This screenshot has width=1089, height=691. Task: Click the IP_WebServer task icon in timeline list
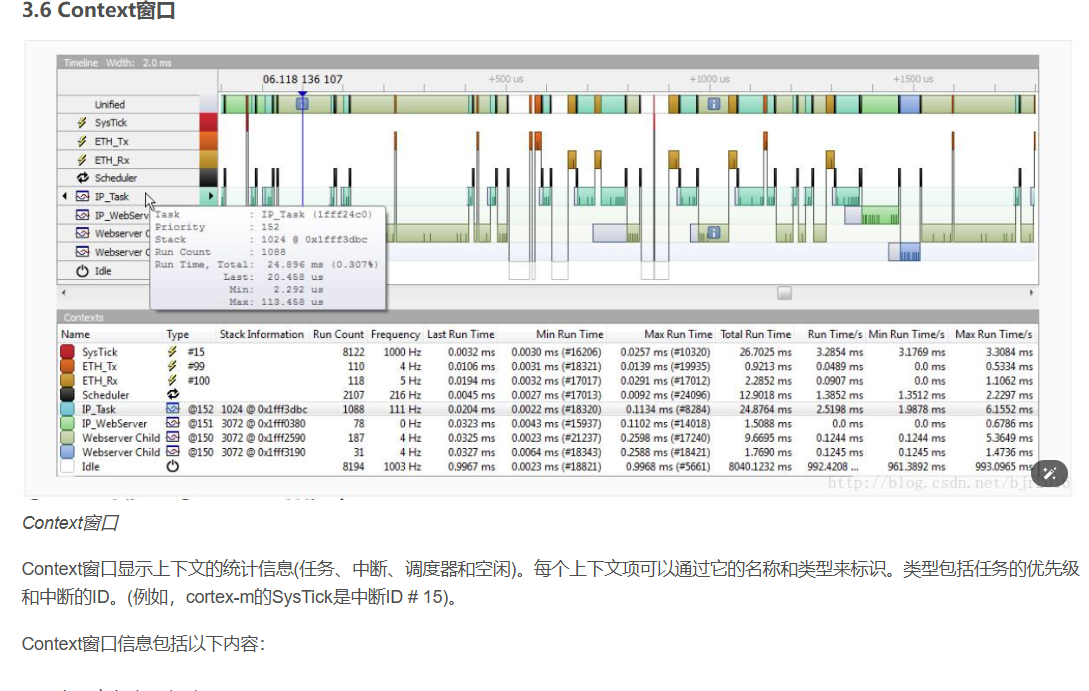pos(82,215)
